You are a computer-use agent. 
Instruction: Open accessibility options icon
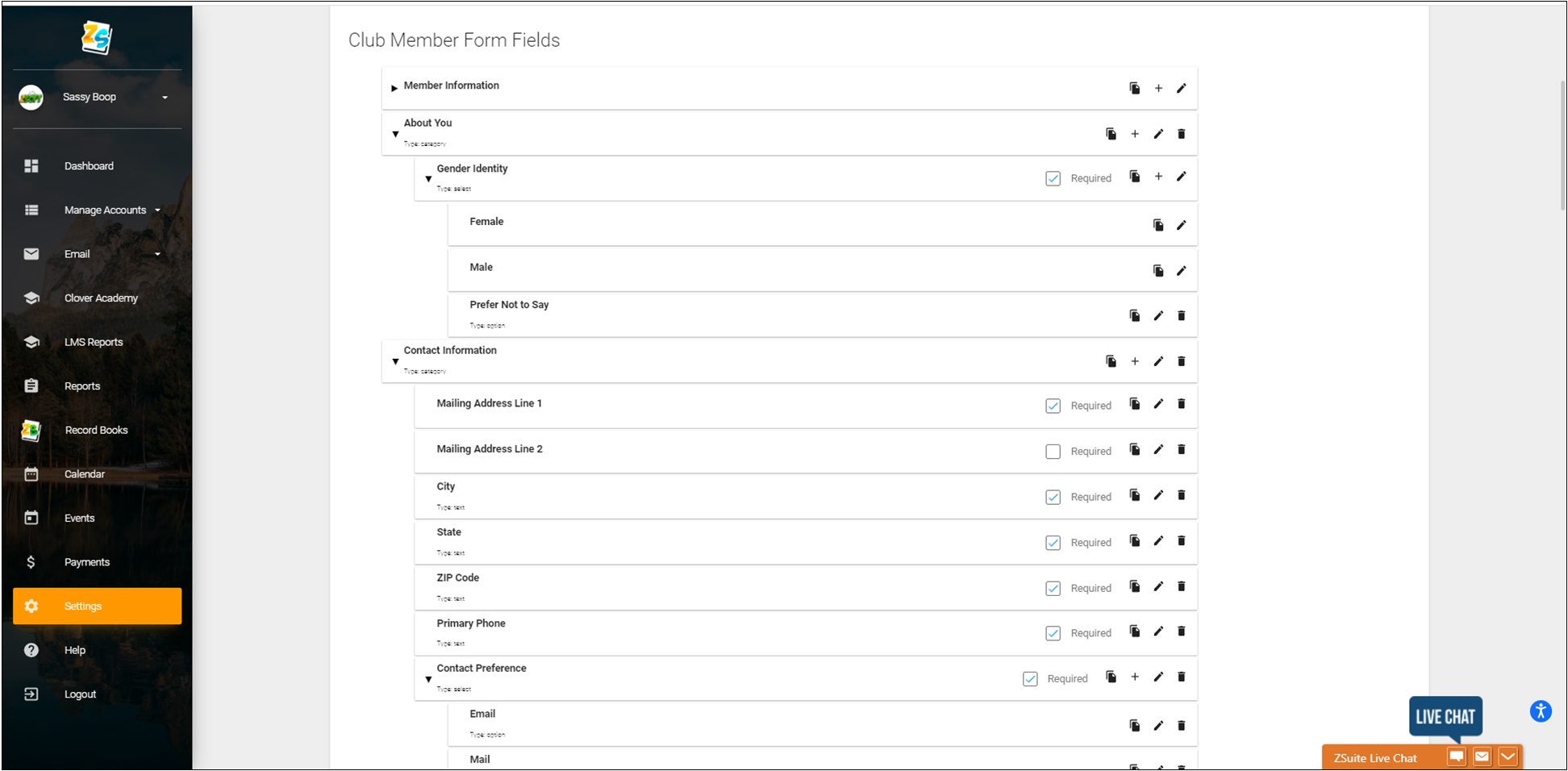[1541, 711]
